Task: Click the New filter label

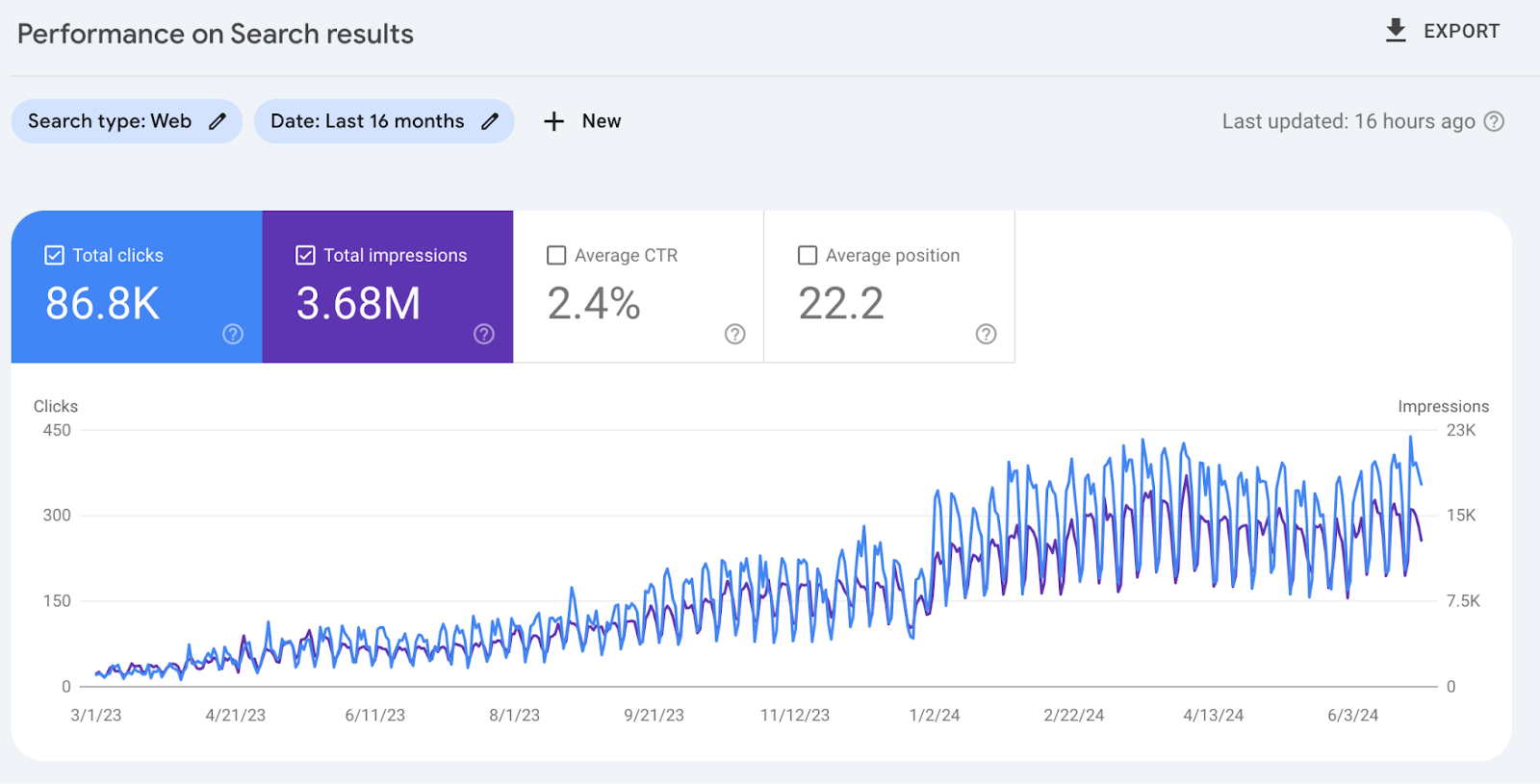Action: pyautogui.click(x=602, y=121)
